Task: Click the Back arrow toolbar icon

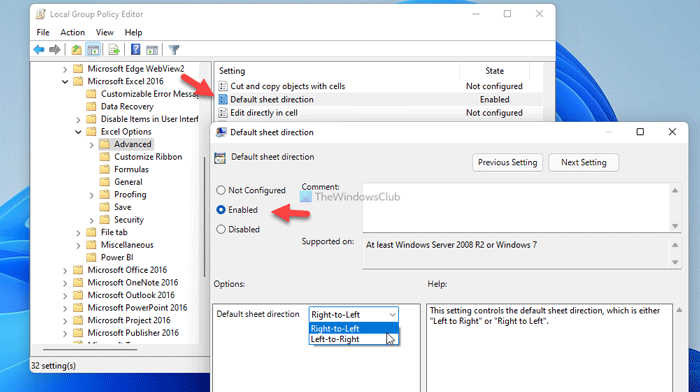Action: [39, 50]
